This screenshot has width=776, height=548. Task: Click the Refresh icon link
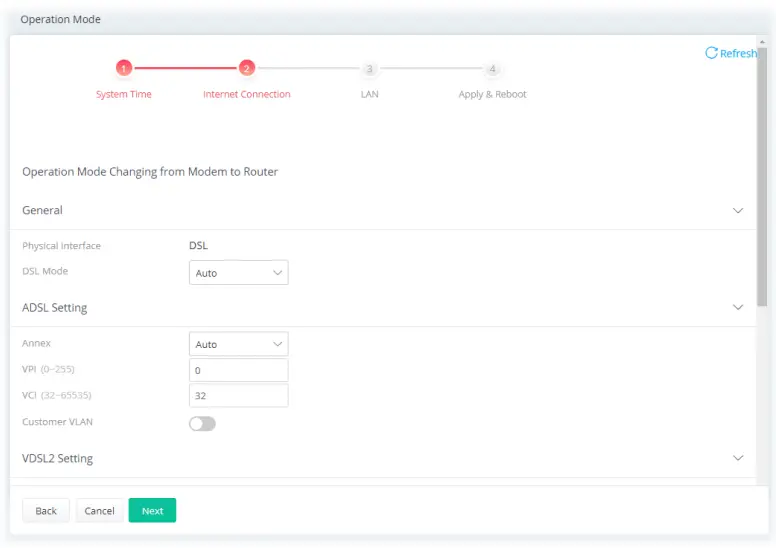[x=730, y=53]
